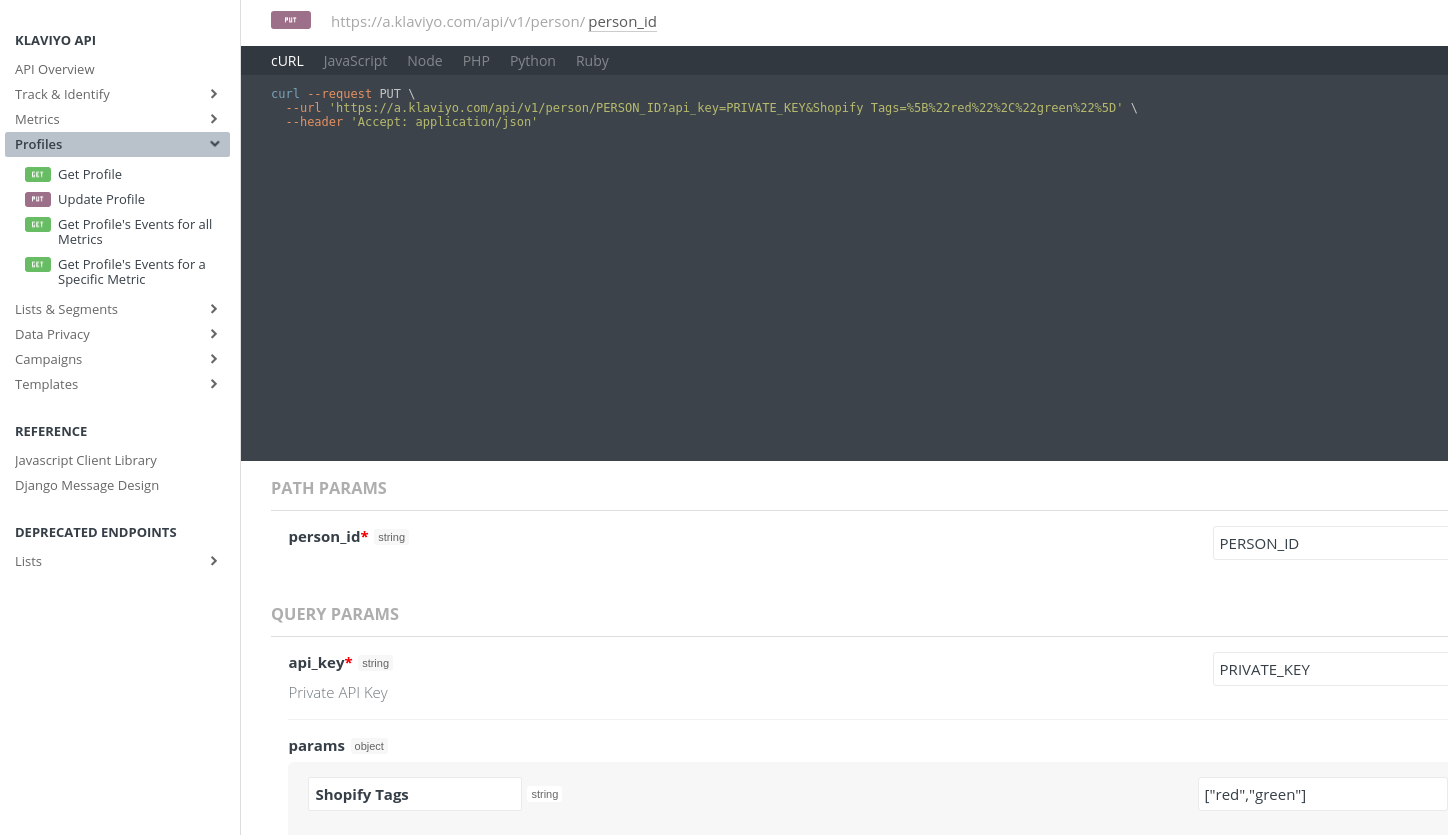Expand Lists & Segments chevron
This screenshot has width=1448, height=835.
pos(213,309)
